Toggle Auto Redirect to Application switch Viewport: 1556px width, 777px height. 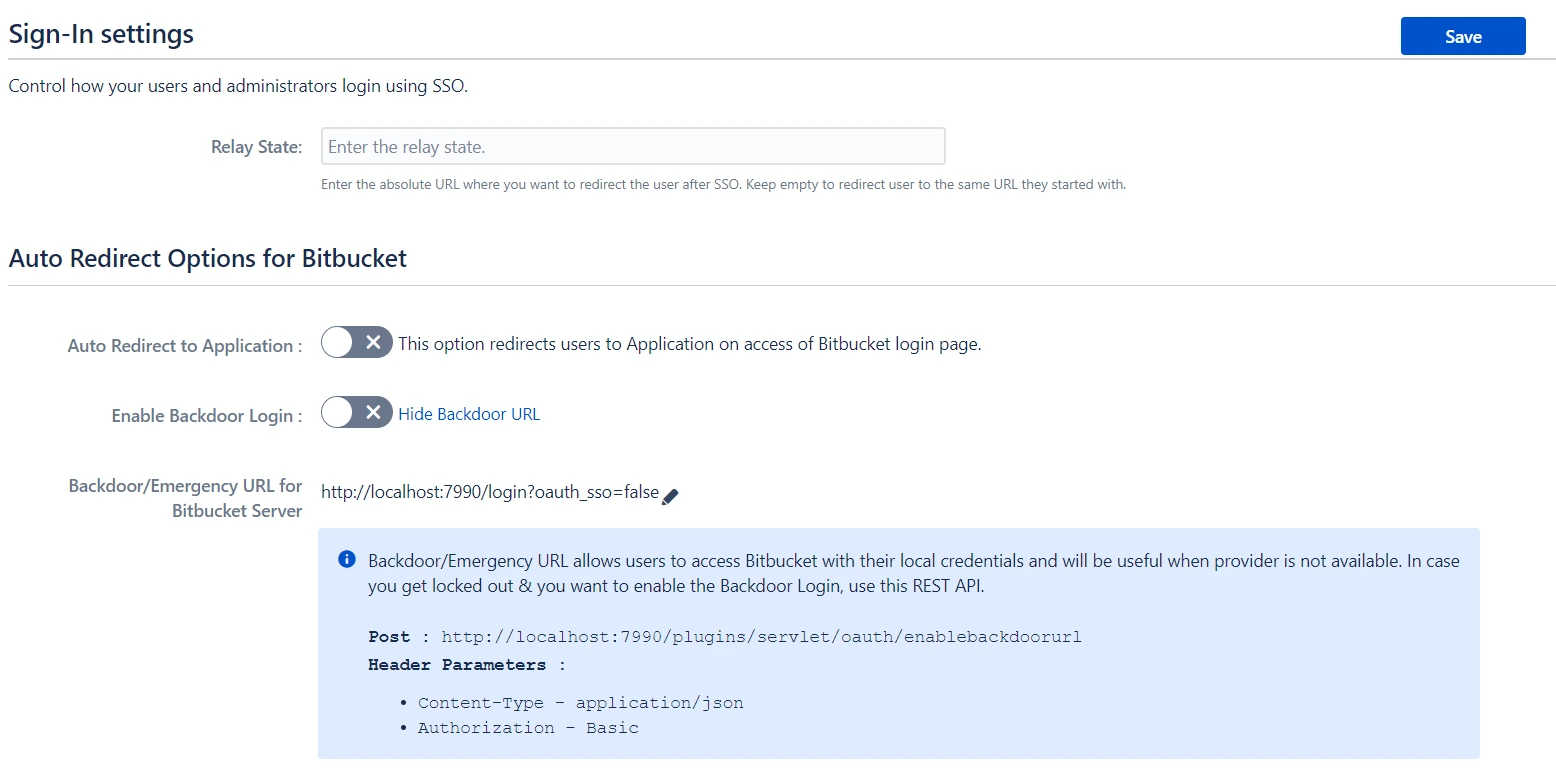(x=356, y=343)
